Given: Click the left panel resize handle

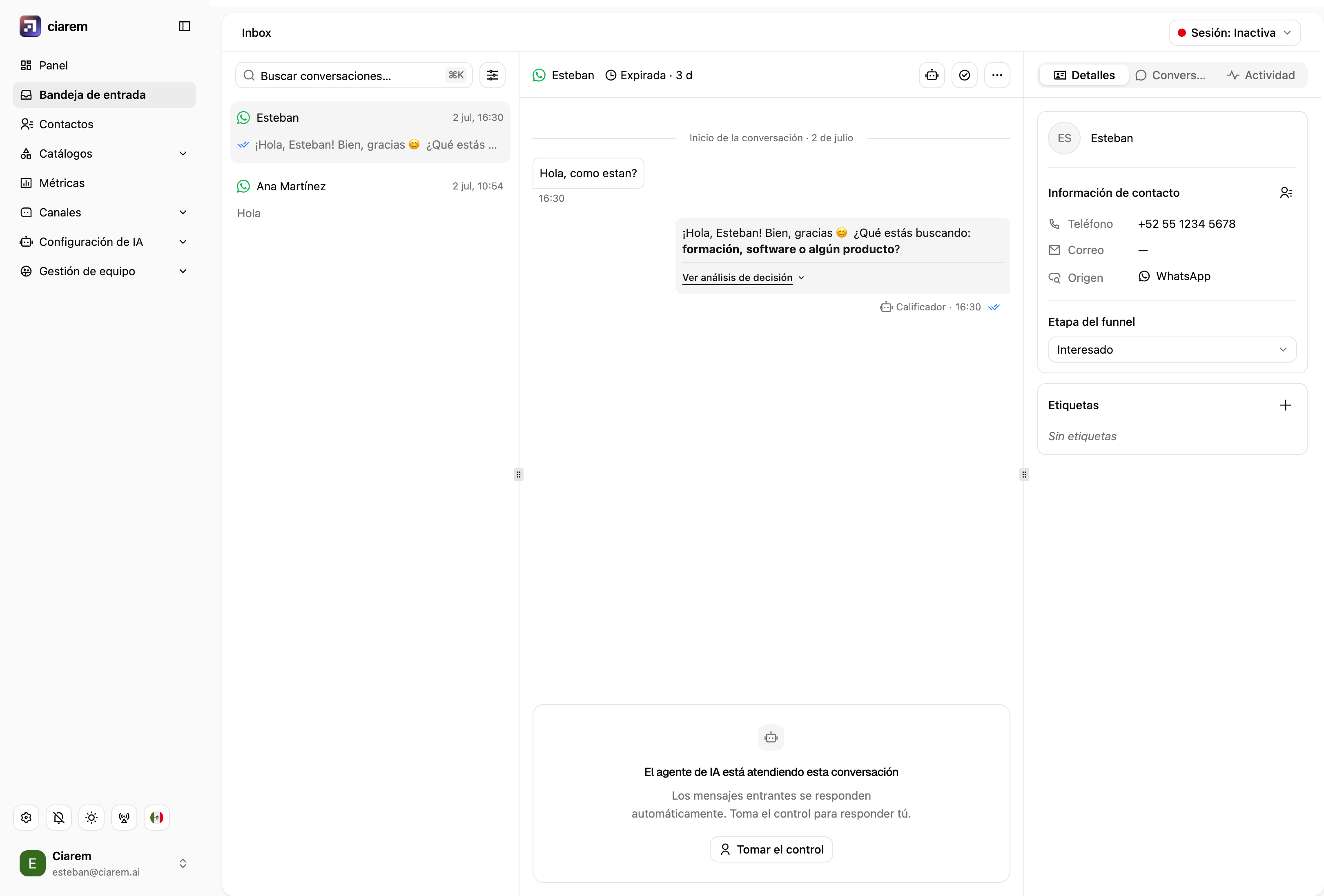Looking at the screenshot, I should click(x=518, y=475).
